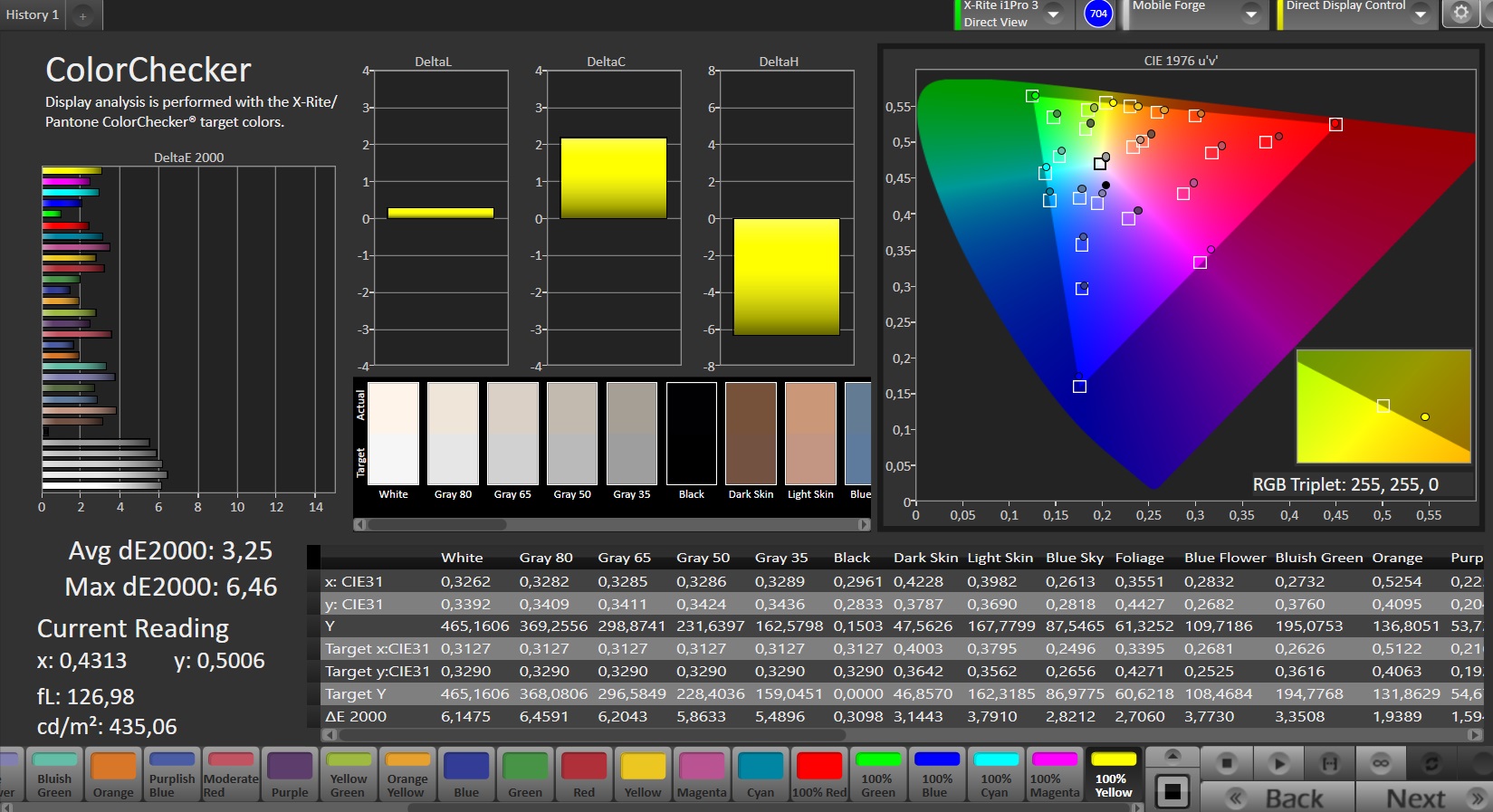The width and height of the screenshot is (1493, 812).
Task: Select the 100% Yellow color patch
Action: (1113, 775)
